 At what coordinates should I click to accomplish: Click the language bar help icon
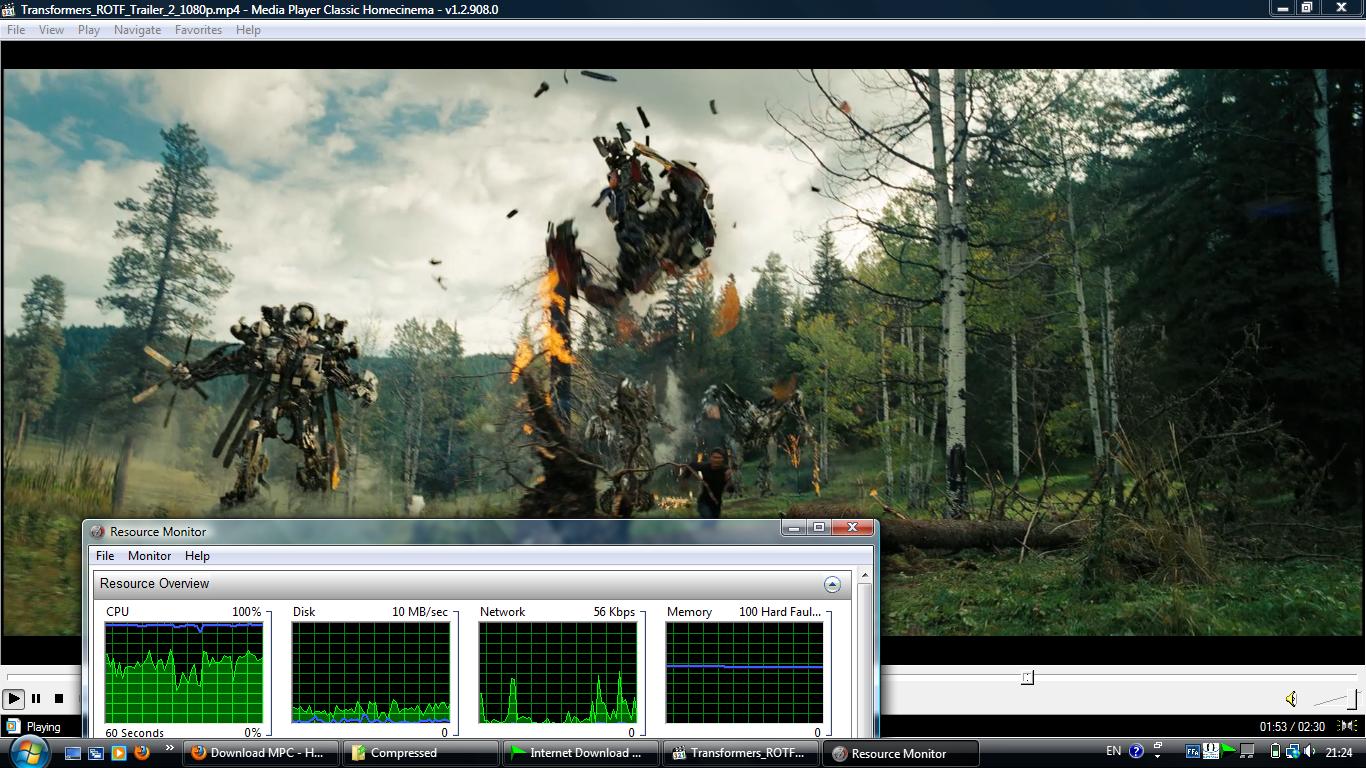1136,751
